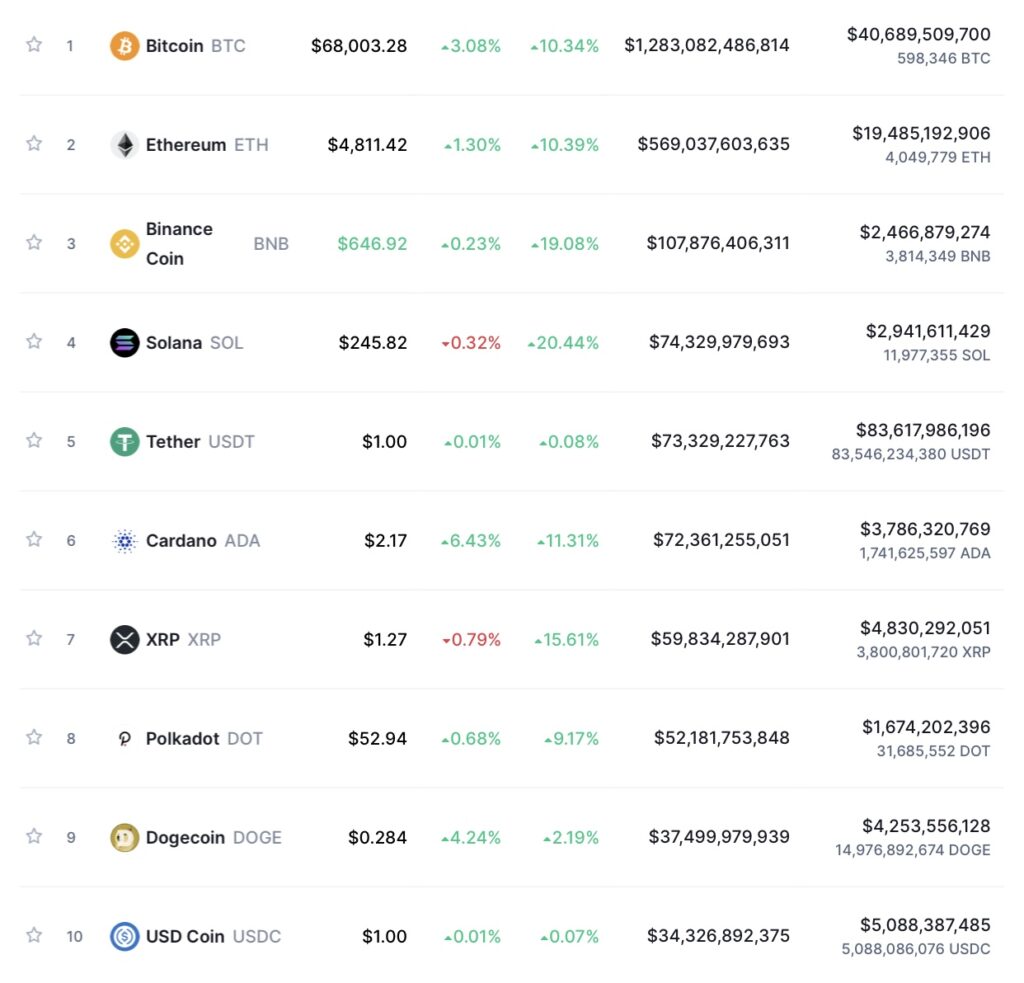Image resolution: width=1024 pixels, height=983 pixels.
Task: Click the Binance Coin logo icon
Action: pyautogui.click(x=124, y=244)
